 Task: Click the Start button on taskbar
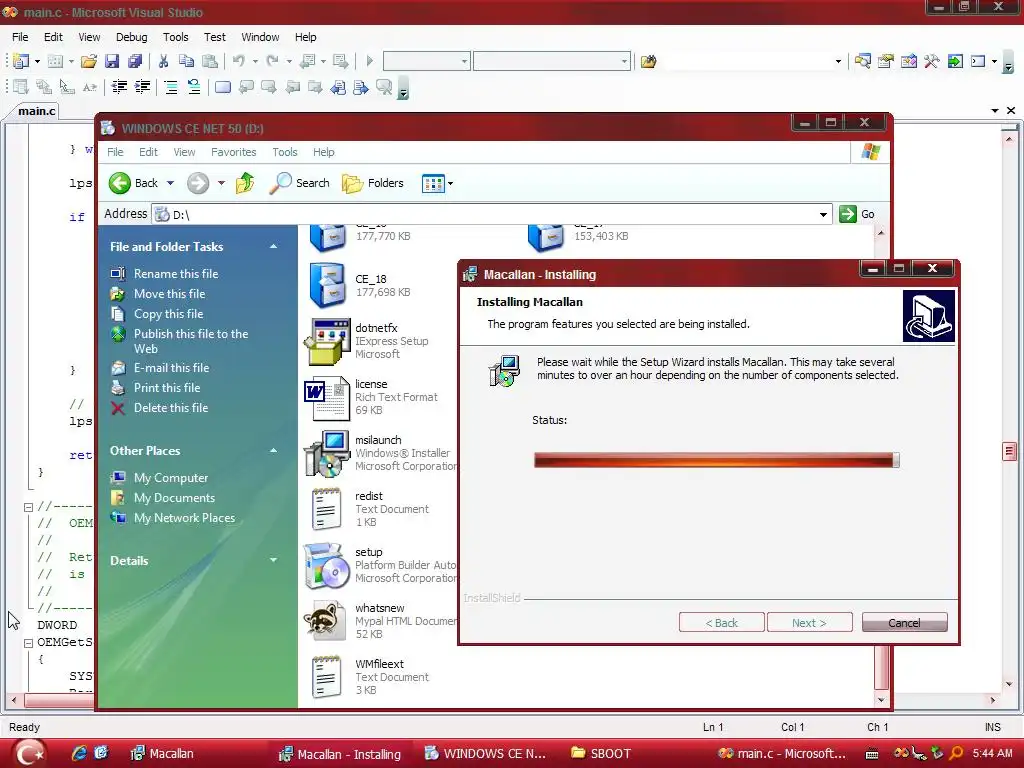29,753
